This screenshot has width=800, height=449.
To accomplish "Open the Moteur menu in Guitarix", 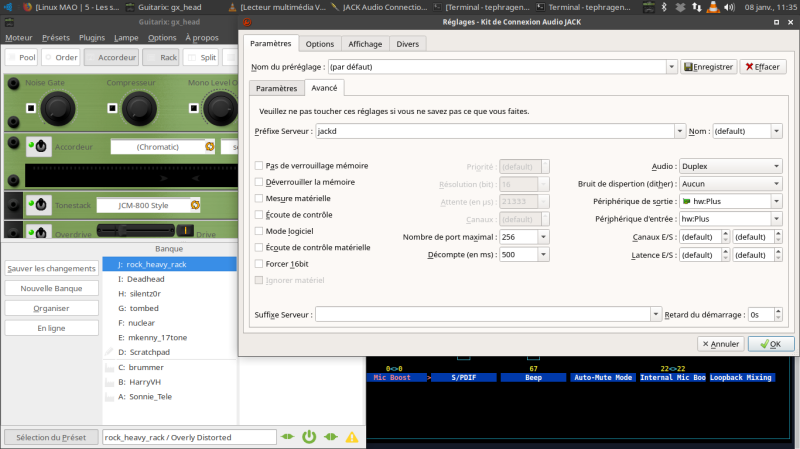I will pyautogui.click(x=19, y=37).
